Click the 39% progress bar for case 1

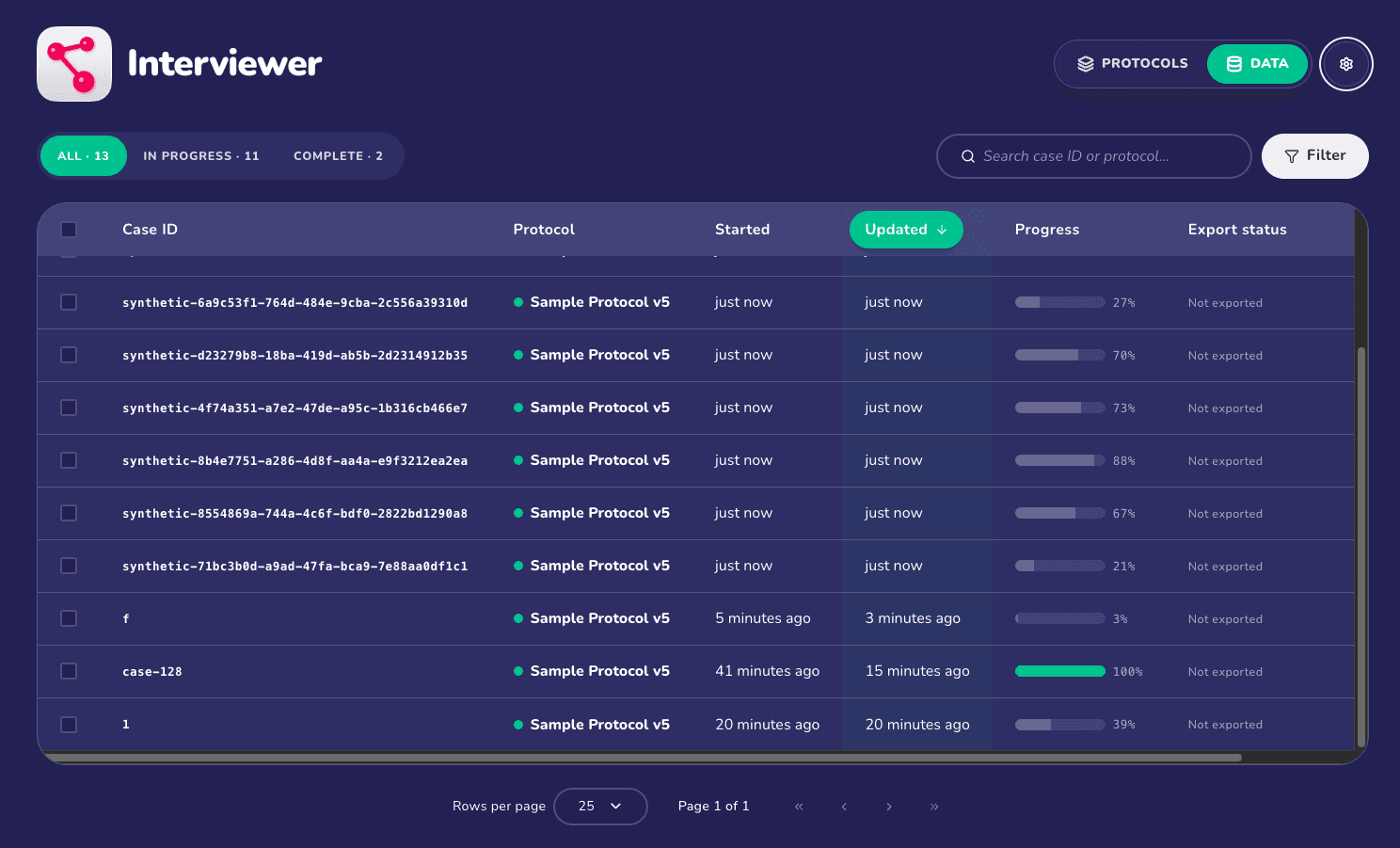coord(1059,725)
